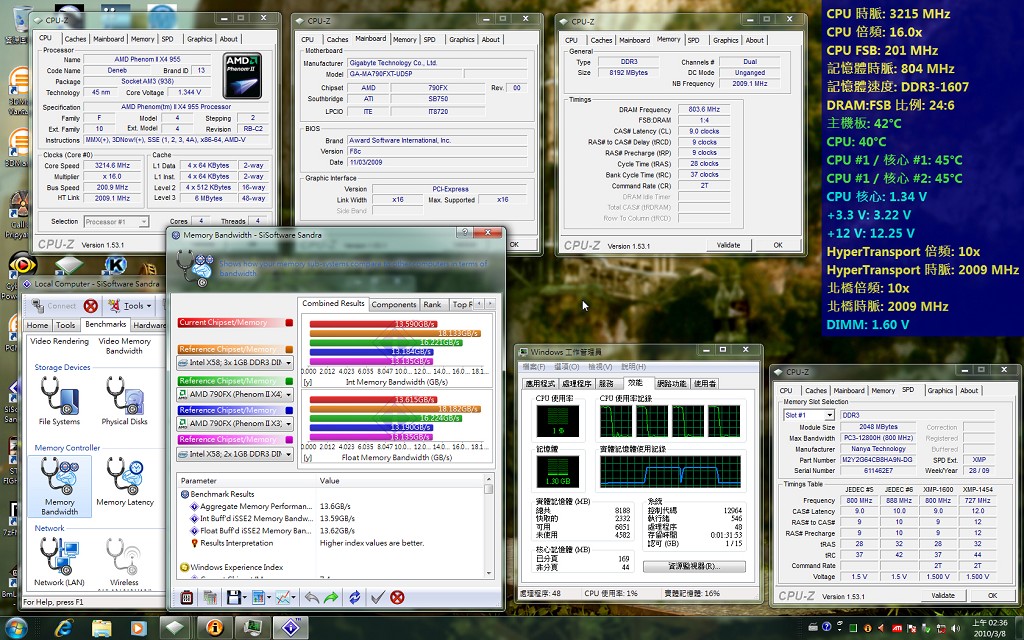
Task: Open the Tools dropdown in Sandra toolbar
Action: 129,306
